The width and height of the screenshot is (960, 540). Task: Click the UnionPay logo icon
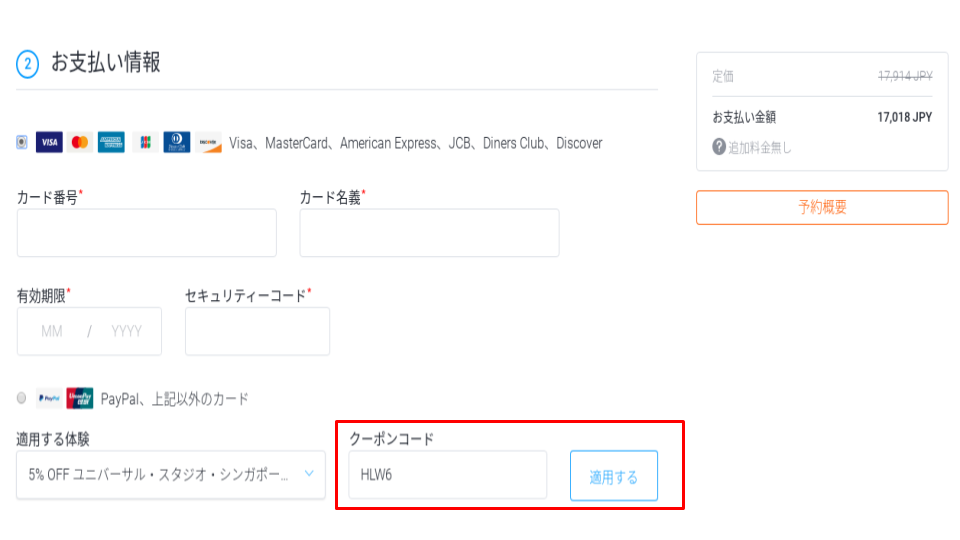[80, 398]
